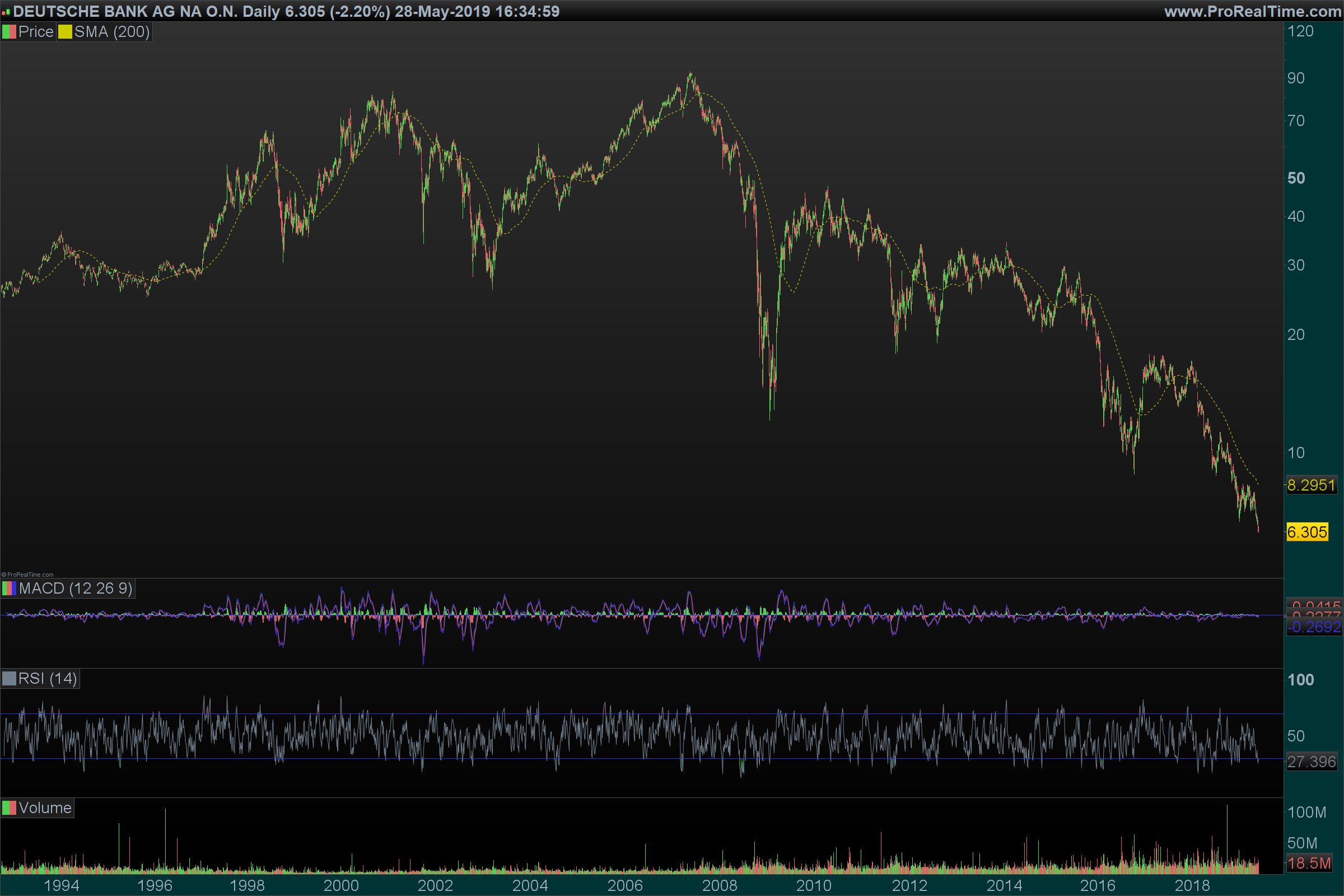Click the grey RSI (14) legend icon
The image size is (1344, 896).
(x=9, y=679)
